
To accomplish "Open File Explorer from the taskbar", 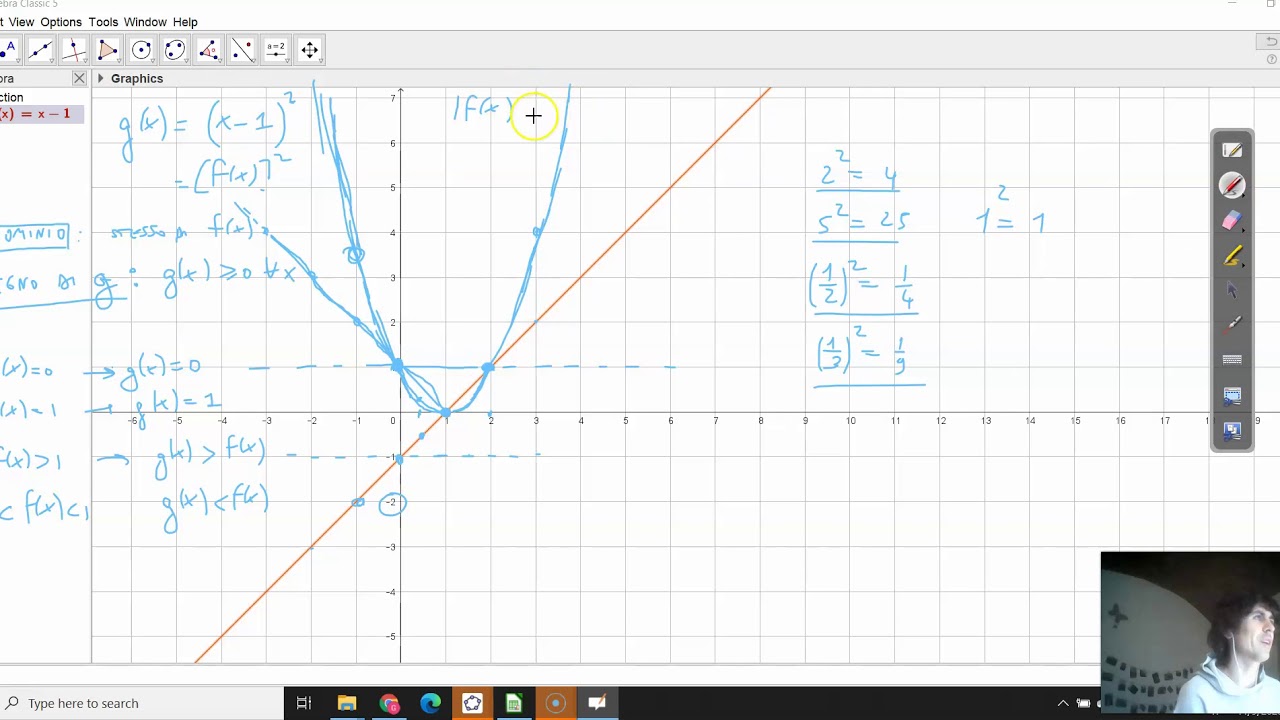I will pyautogui.click(x=346, y=703).
